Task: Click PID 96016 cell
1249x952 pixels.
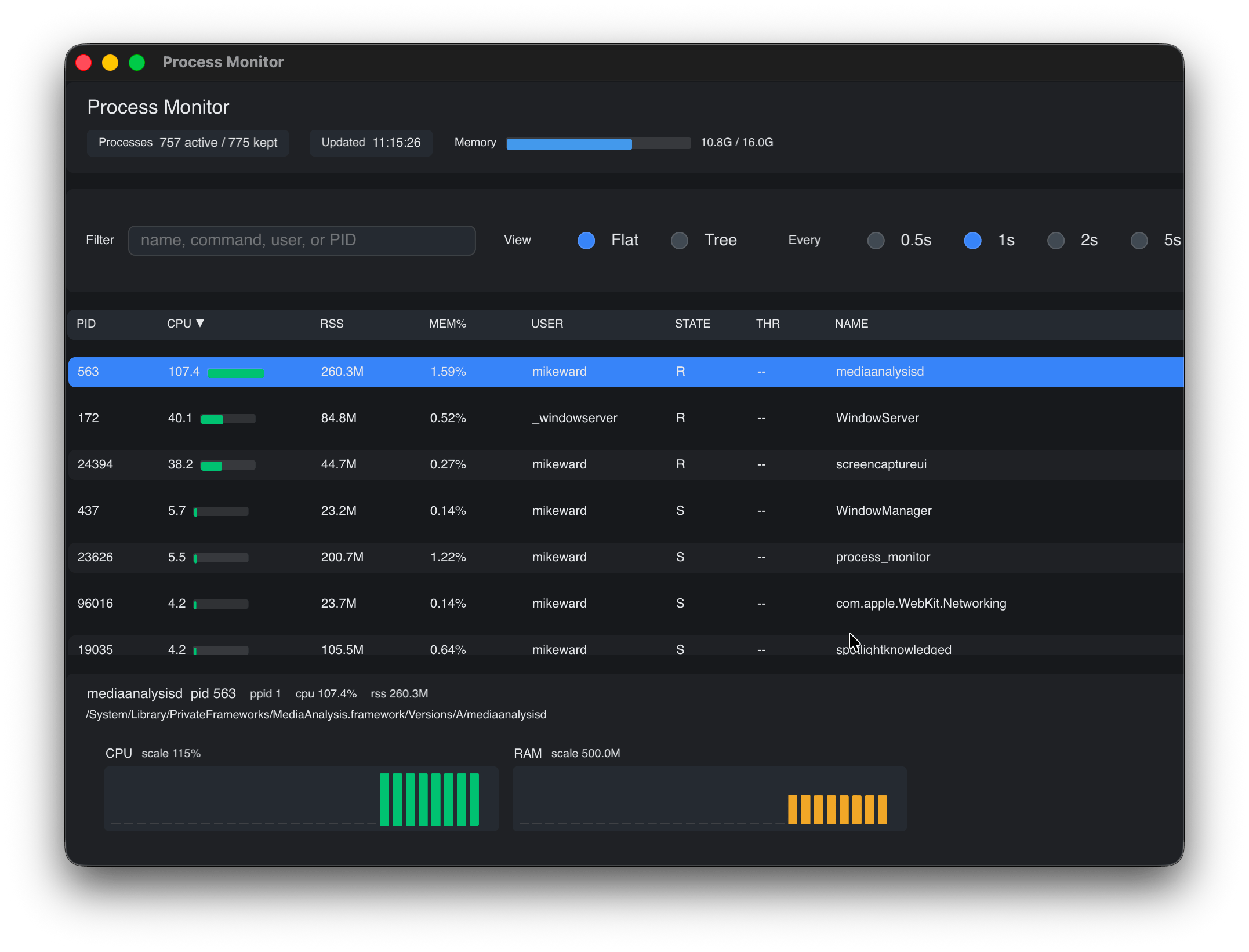Action: 95,604
